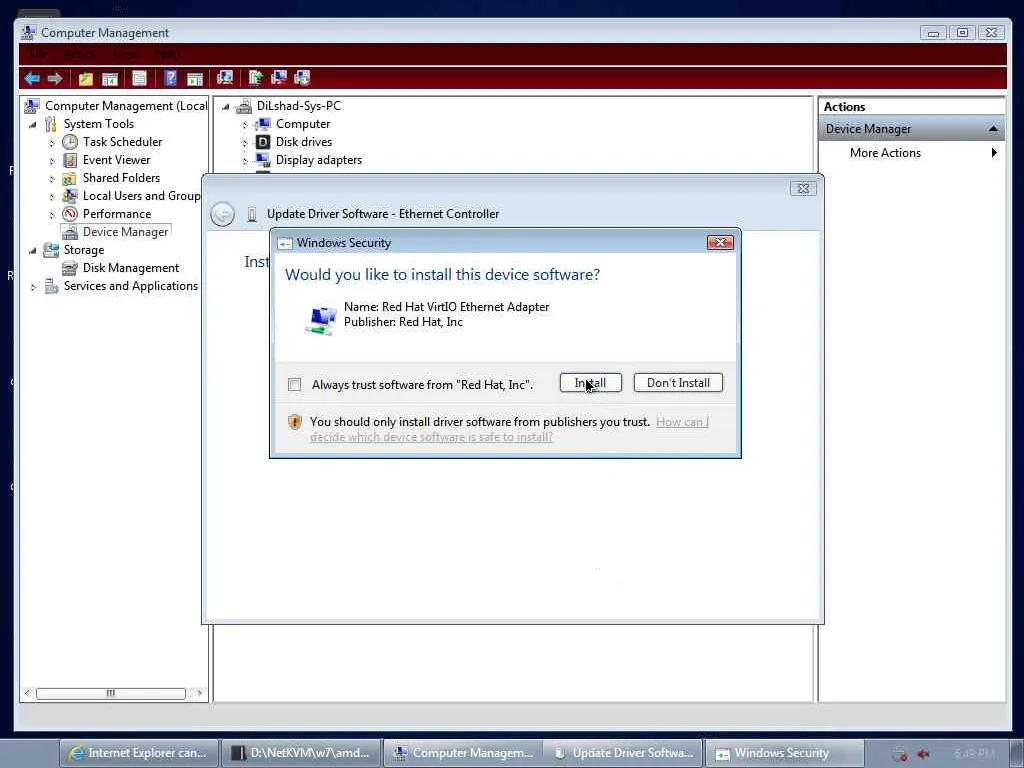This screenshot has height=768, width=1024.
Task: Switch to Computer Management taskbar button
Action: click(x=463, y=753)
